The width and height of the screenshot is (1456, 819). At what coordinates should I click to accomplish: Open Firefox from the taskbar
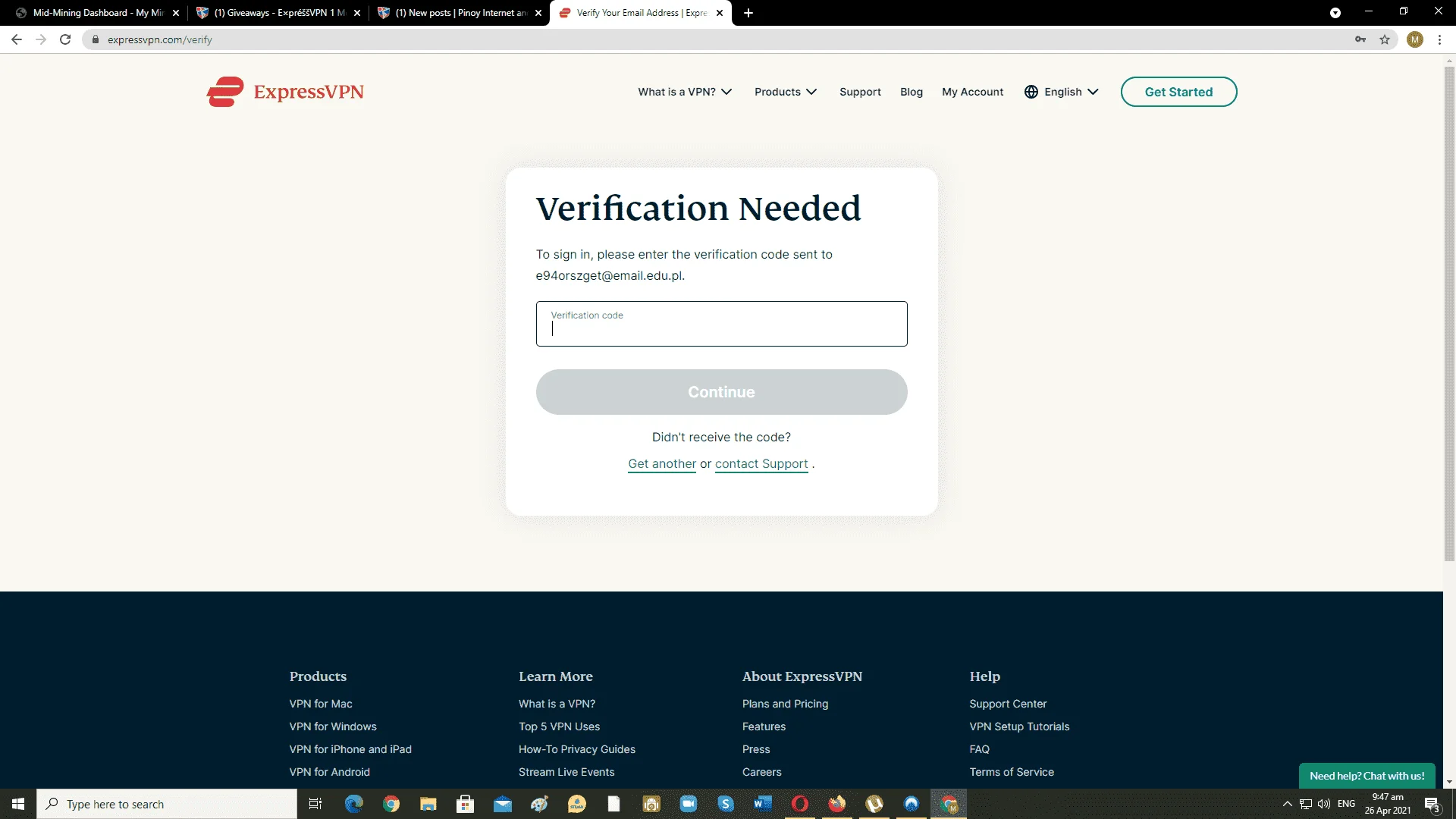point(837,804)
